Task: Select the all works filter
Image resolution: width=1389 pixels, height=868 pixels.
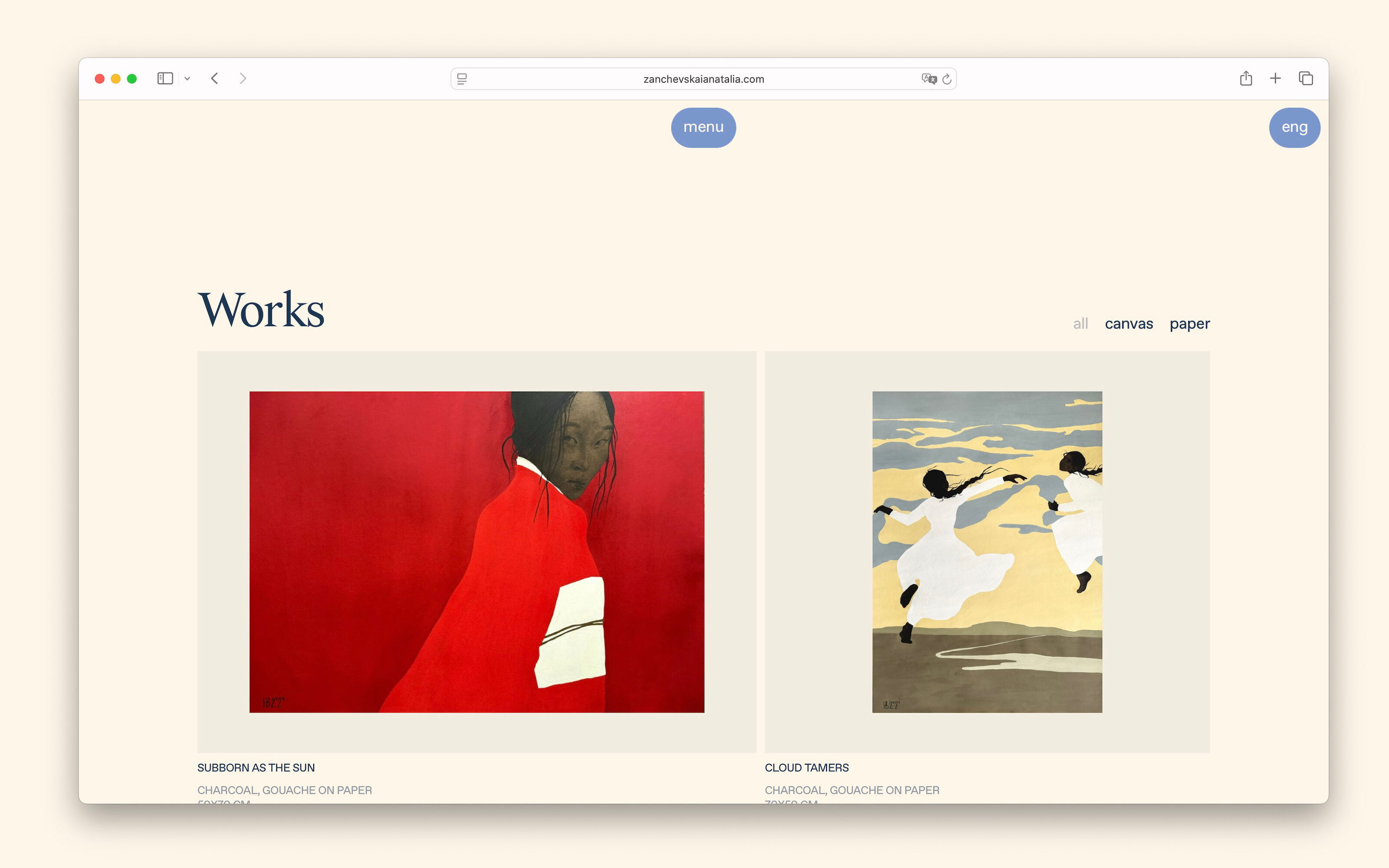Action: 1080,324
